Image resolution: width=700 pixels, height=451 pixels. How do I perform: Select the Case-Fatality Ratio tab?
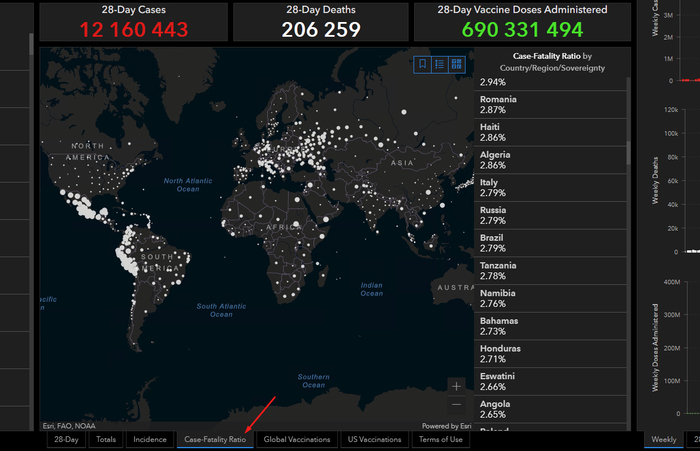point(215,439)
